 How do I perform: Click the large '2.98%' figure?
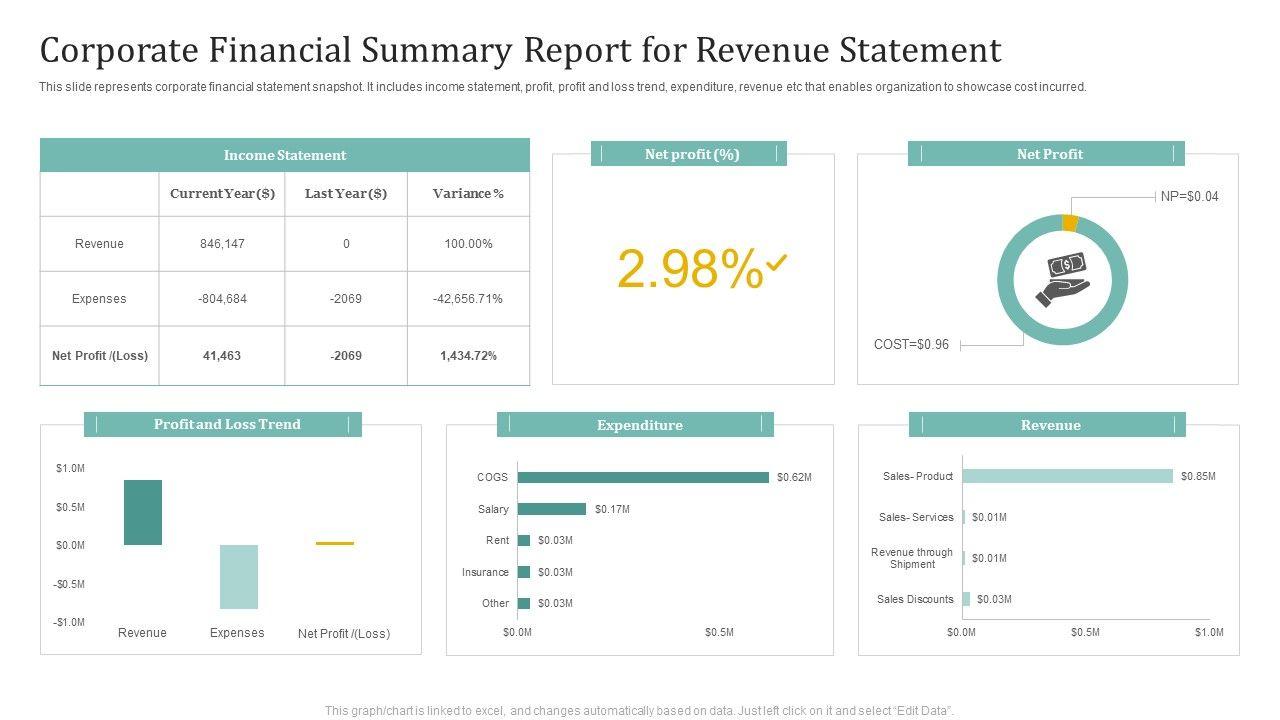pyautogui.click(x=690, y=269)
